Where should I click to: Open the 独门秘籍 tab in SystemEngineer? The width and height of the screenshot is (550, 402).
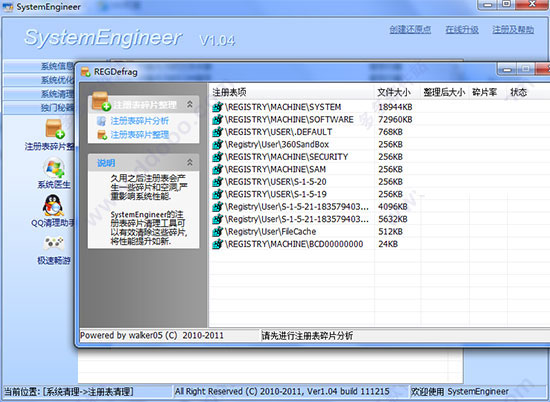click(39, 107)
